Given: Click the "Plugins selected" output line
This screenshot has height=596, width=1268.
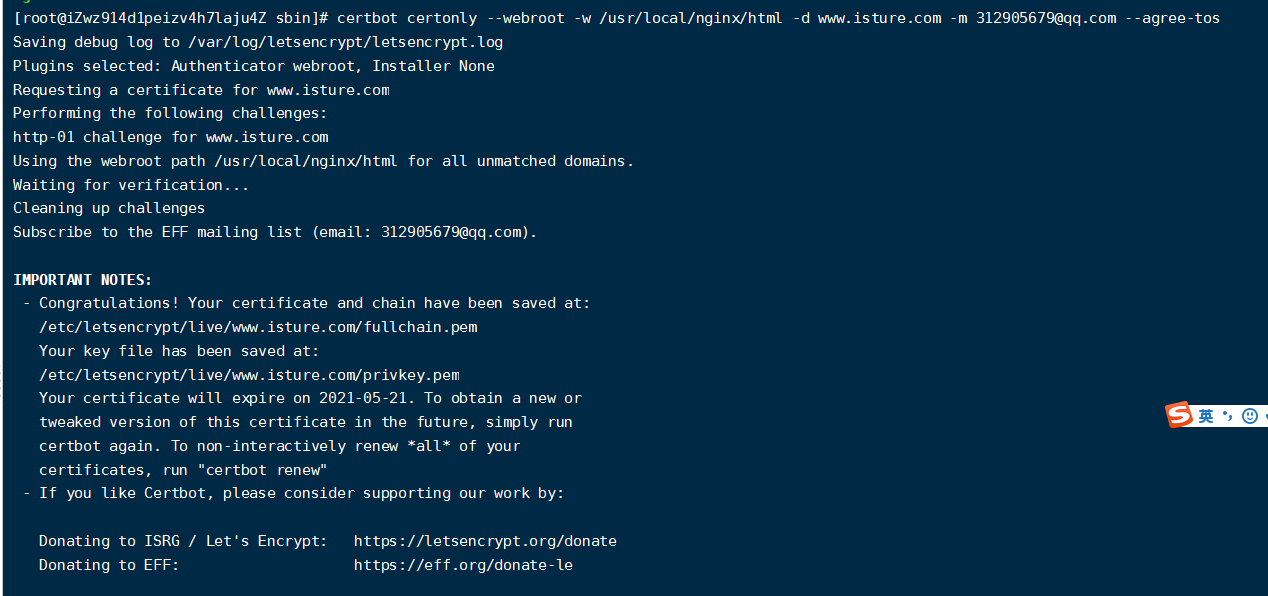Looking at the screenshot, I should pyautogui.click(x=253, y=66).
